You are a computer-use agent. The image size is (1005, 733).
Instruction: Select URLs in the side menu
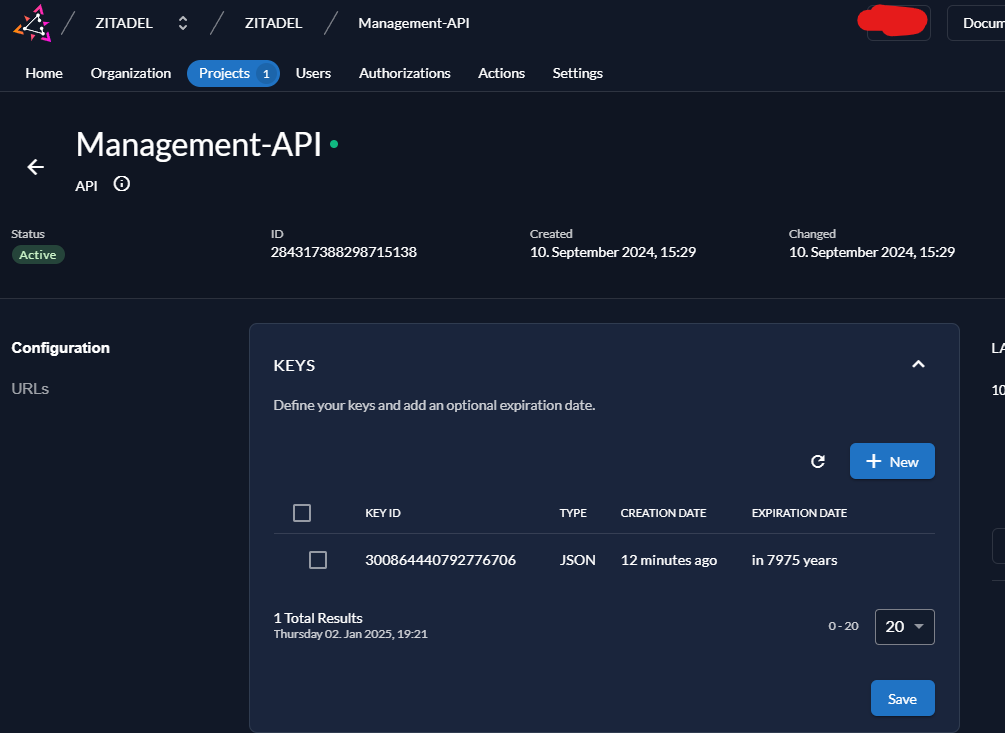[x=30, y=388]
